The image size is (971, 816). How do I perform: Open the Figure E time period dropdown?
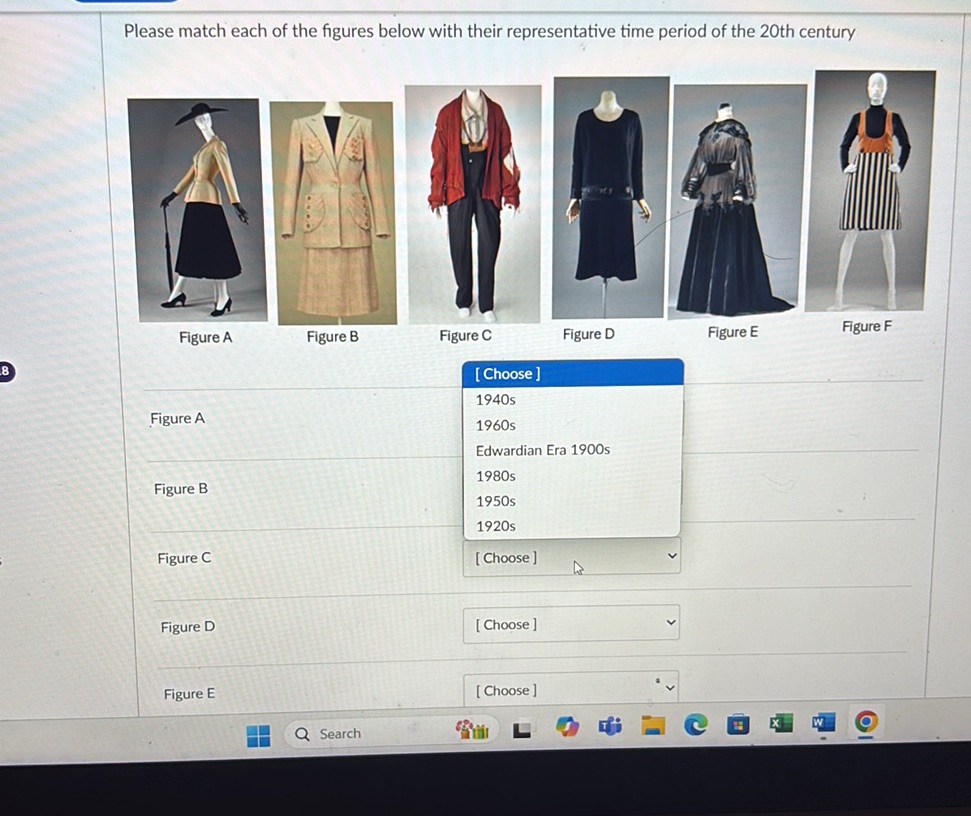tap(571, 690)
